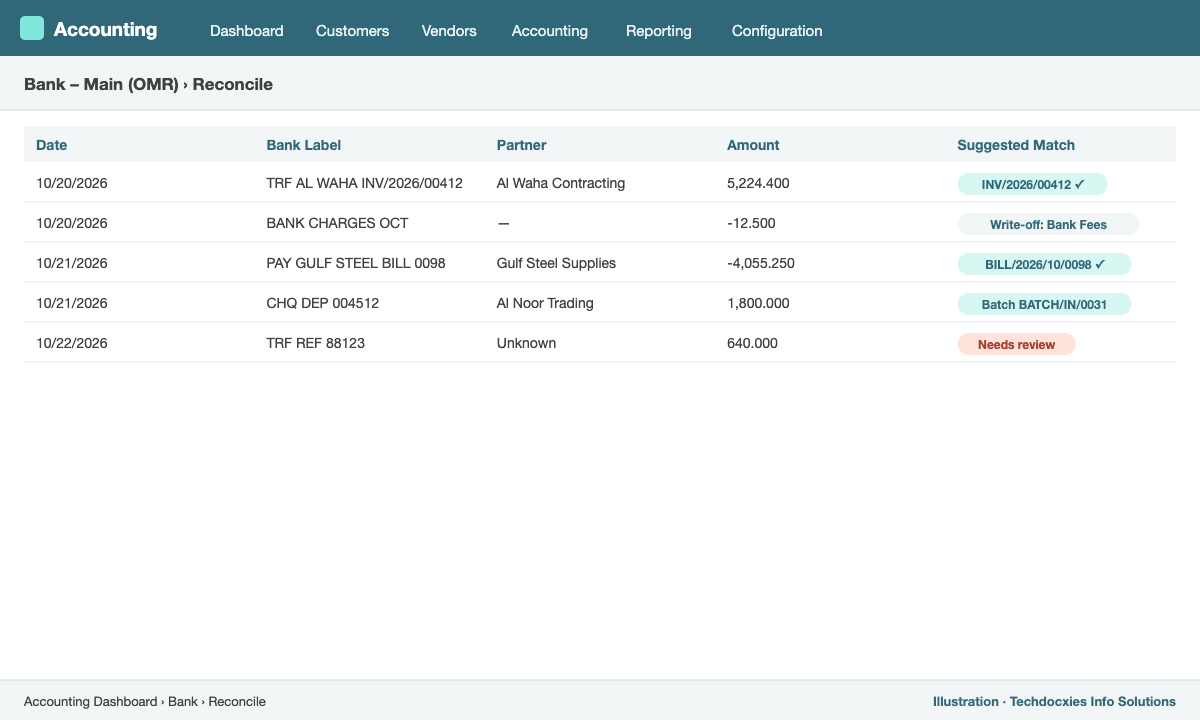
Task: Select the TRF REF 88123 label
Action: coord(316,343)
